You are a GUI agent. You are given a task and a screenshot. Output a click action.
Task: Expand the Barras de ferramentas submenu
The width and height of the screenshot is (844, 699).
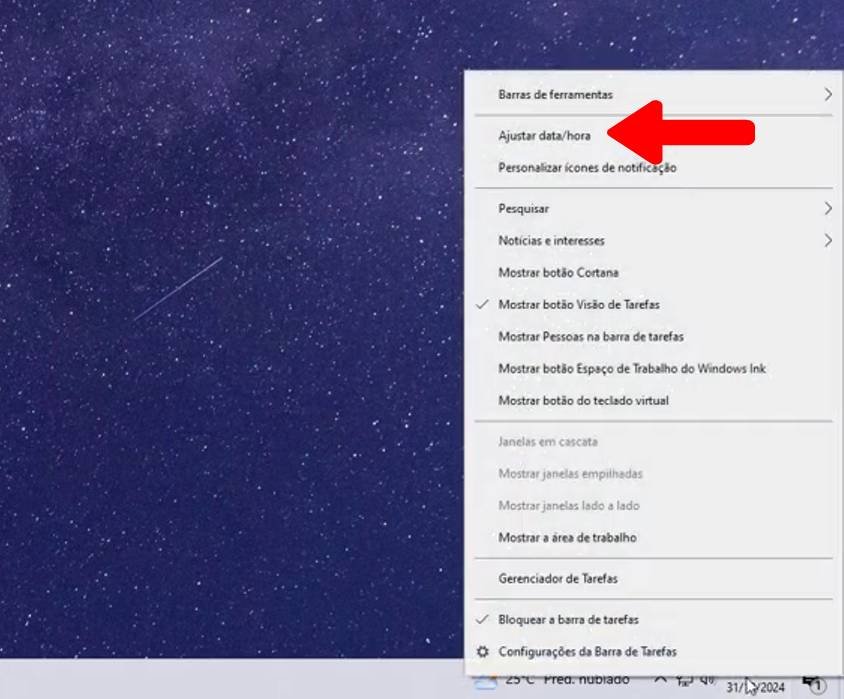coord(827,94)
